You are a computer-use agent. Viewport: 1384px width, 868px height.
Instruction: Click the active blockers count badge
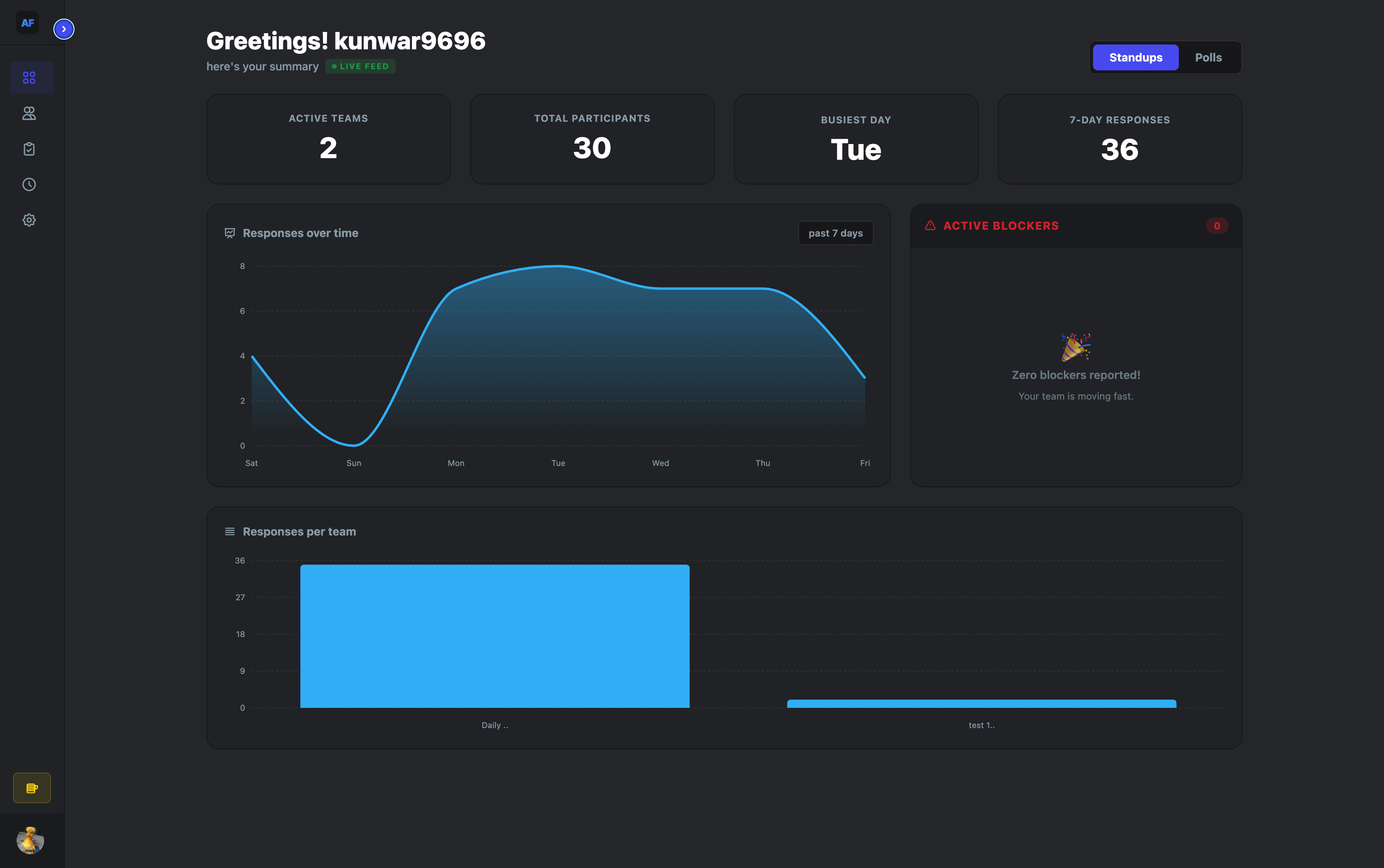coord(1216,226)
